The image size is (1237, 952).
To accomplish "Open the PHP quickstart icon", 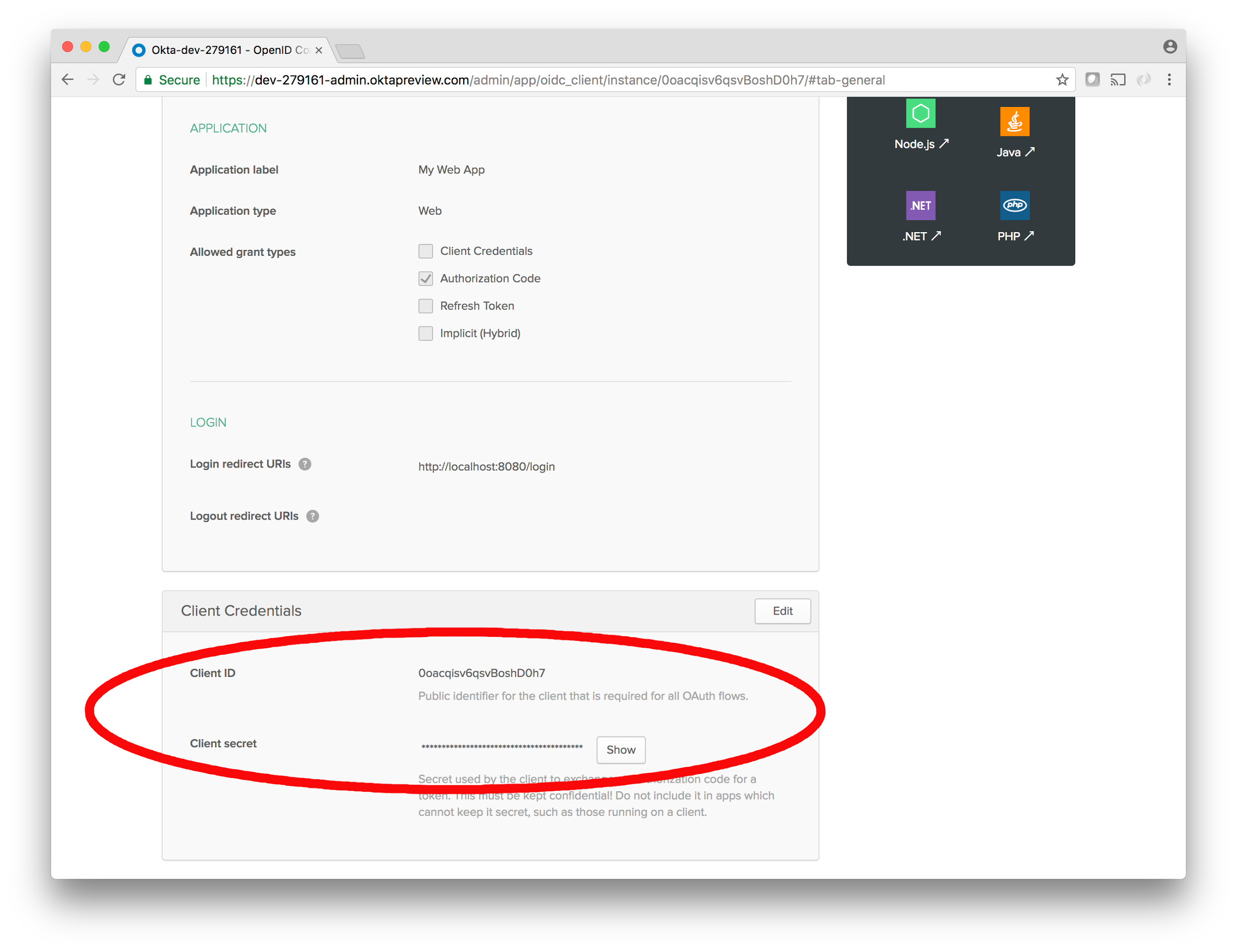I will 1014,205.
